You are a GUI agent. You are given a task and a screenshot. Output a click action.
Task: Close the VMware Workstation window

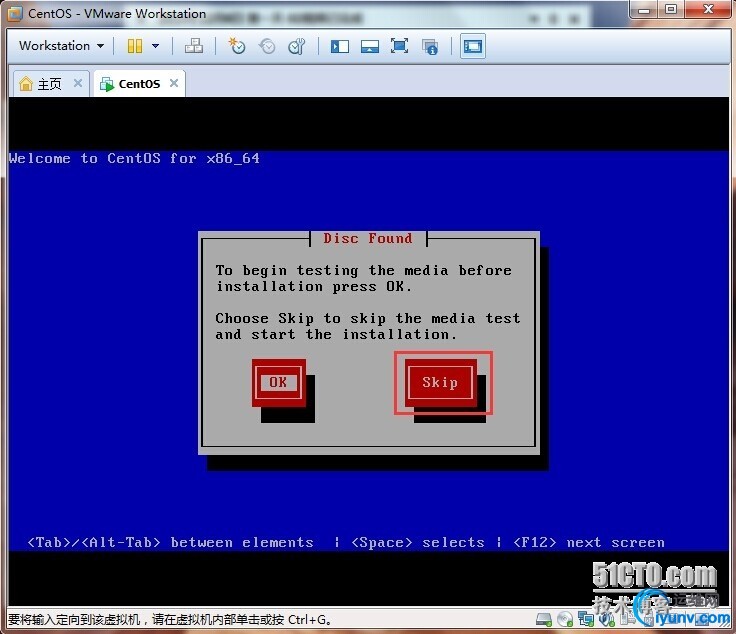(x=708, y=9)
